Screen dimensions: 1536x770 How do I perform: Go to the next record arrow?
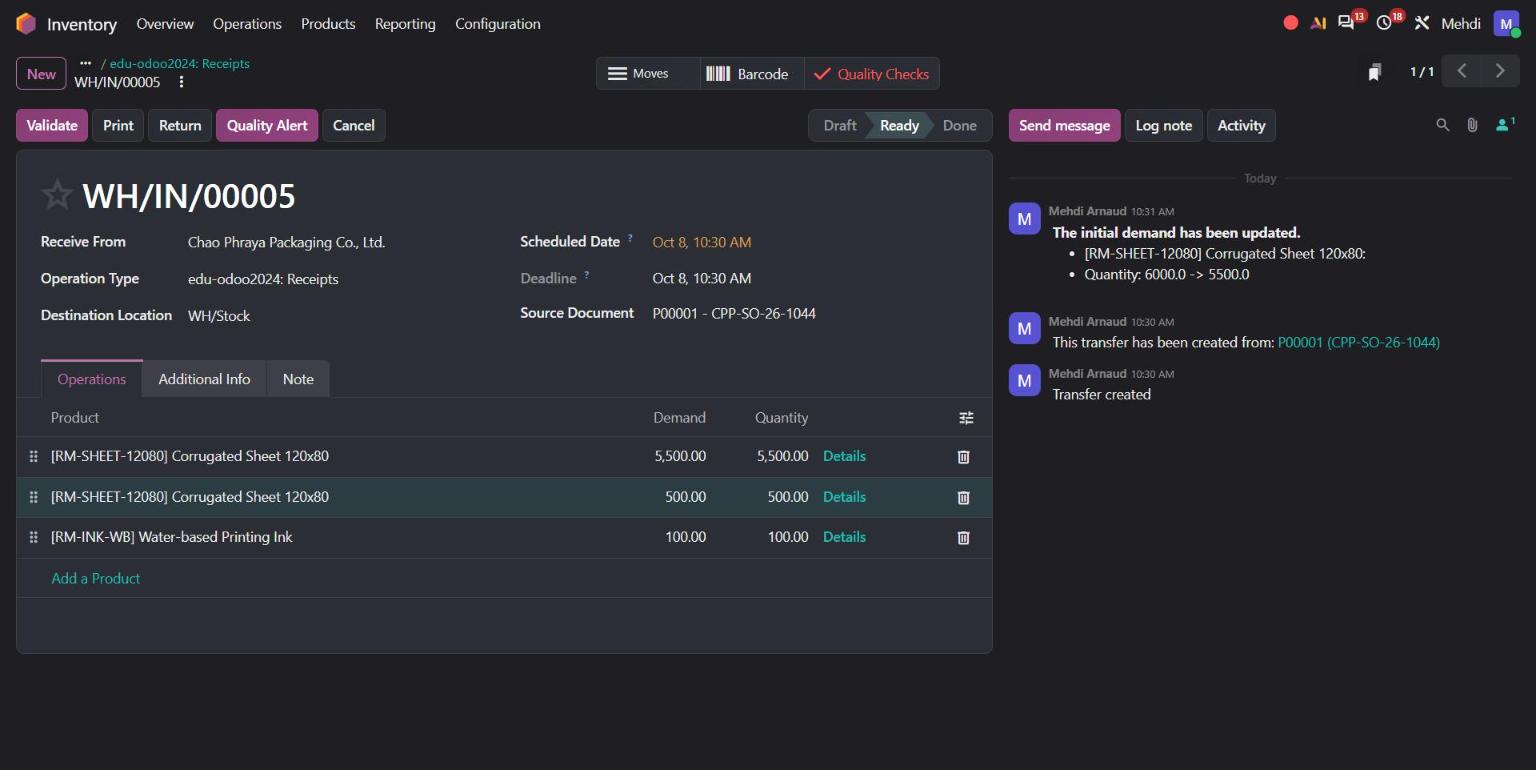pos(1500,71)
